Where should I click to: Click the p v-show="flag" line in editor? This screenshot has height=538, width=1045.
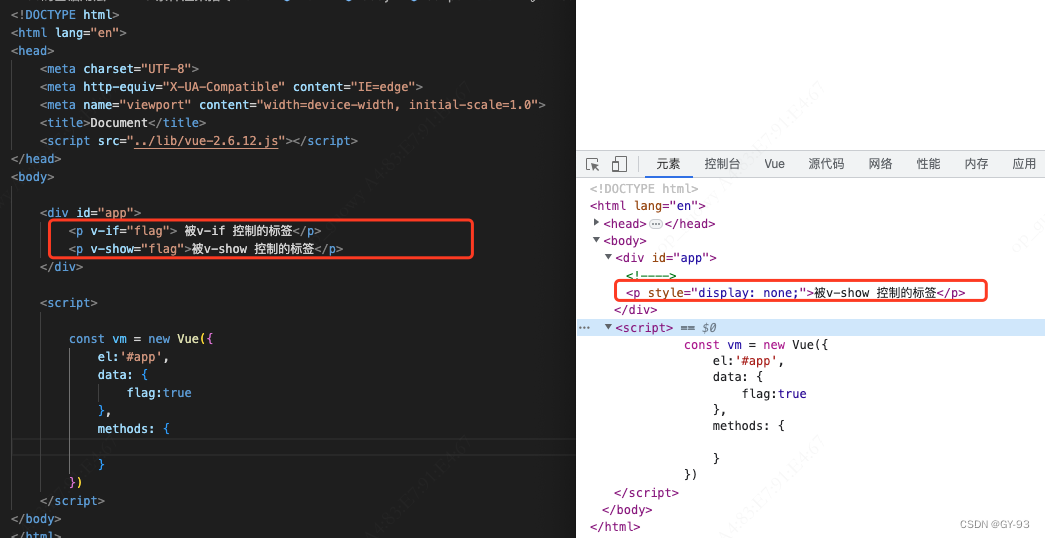pos(206,249)
